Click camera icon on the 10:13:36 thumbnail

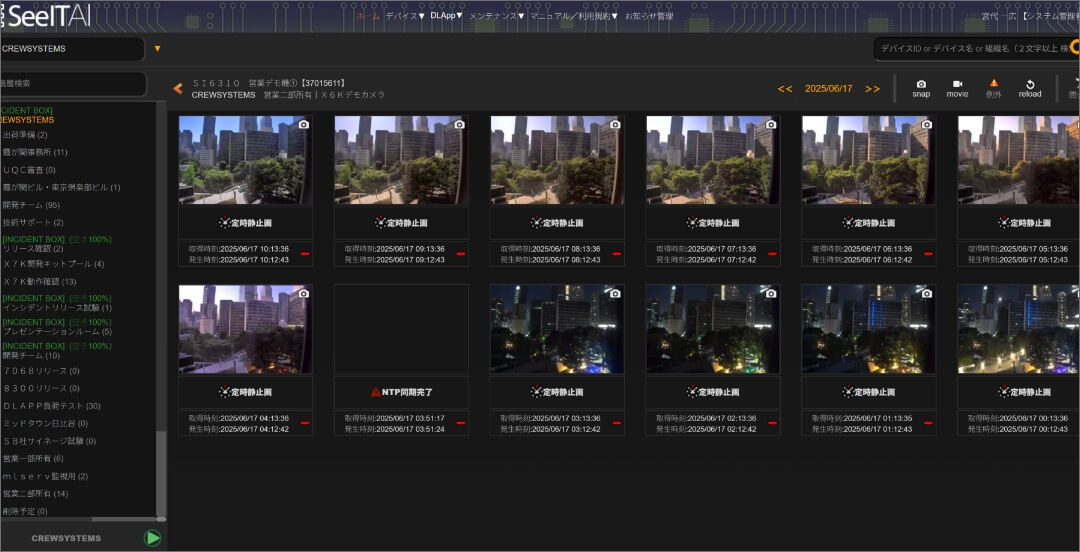click(303, 124)
